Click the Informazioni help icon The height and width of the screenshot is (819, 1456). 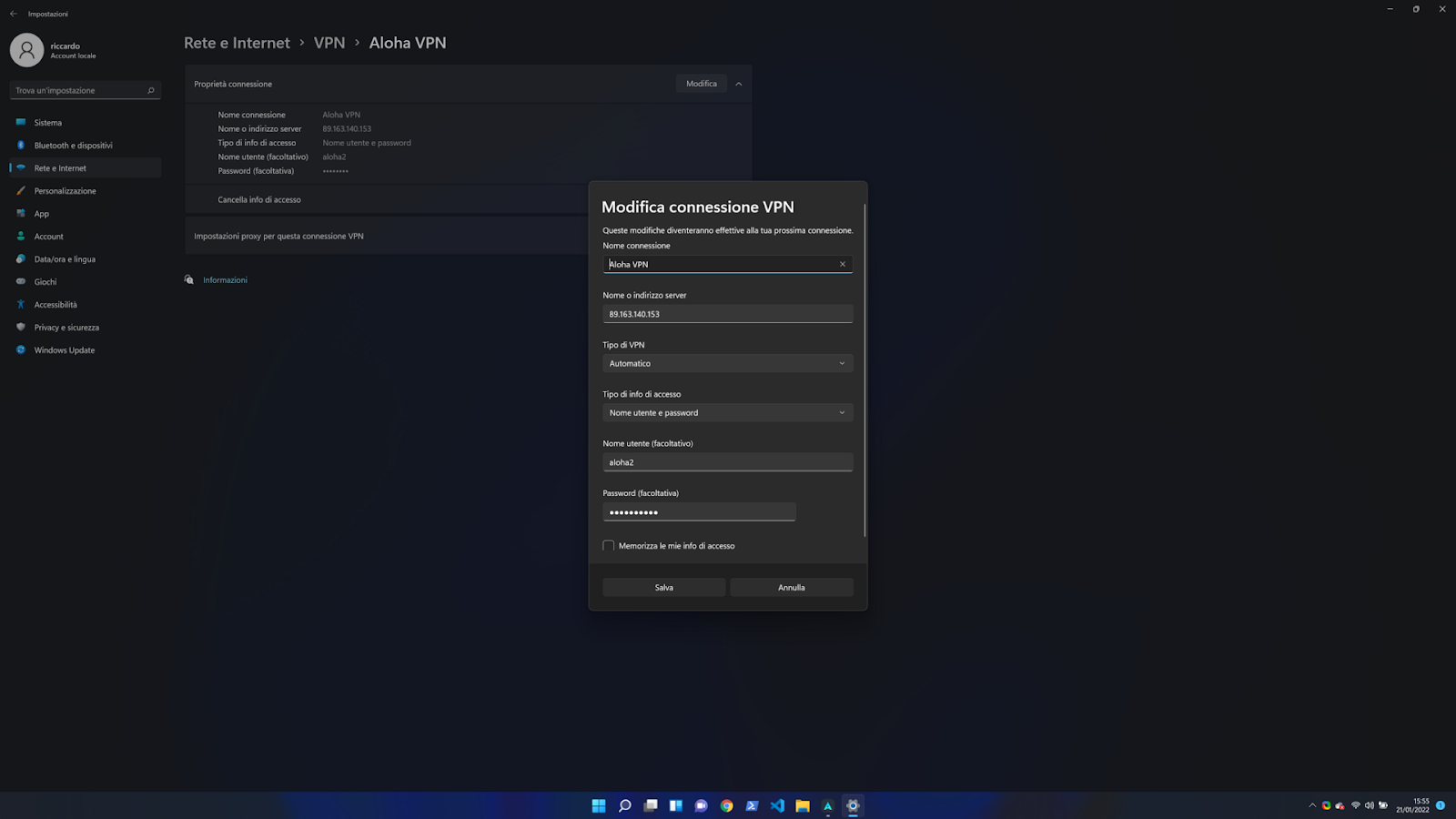tap(189, 280)
